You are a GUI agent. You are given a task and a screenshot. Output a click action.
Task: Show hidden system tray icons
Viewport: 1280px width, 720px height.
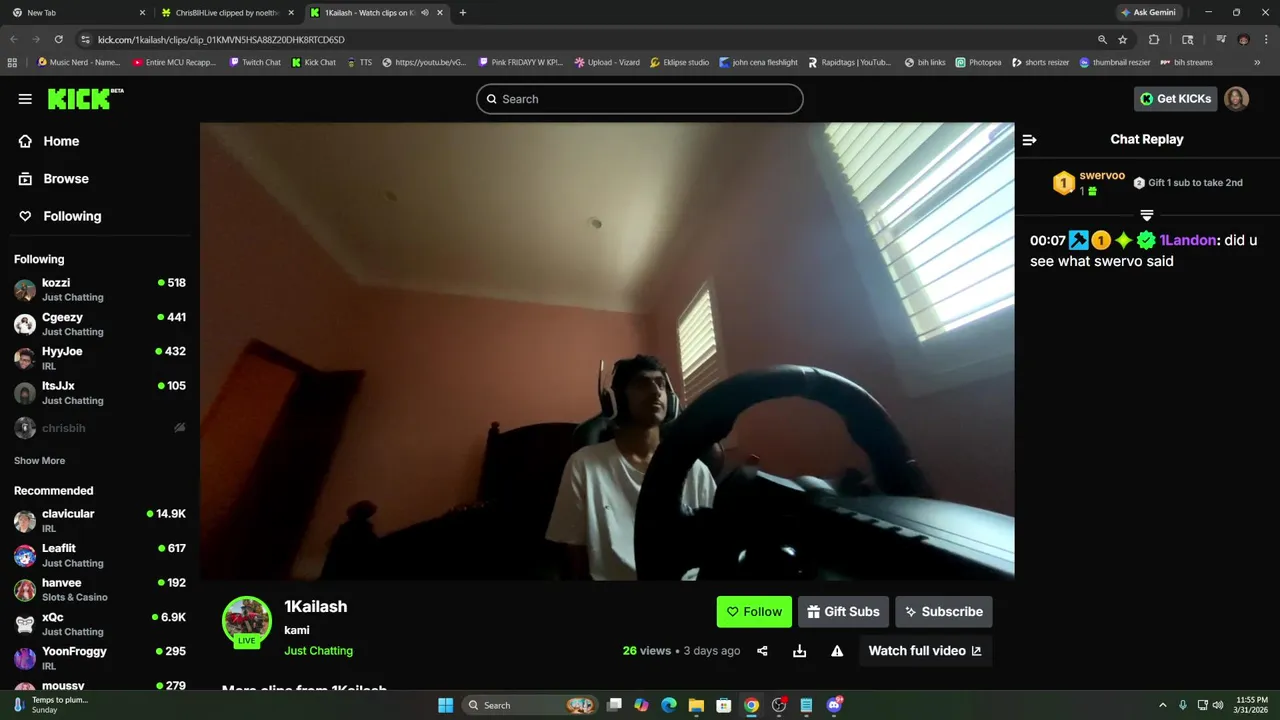[x=1163, y=705]
